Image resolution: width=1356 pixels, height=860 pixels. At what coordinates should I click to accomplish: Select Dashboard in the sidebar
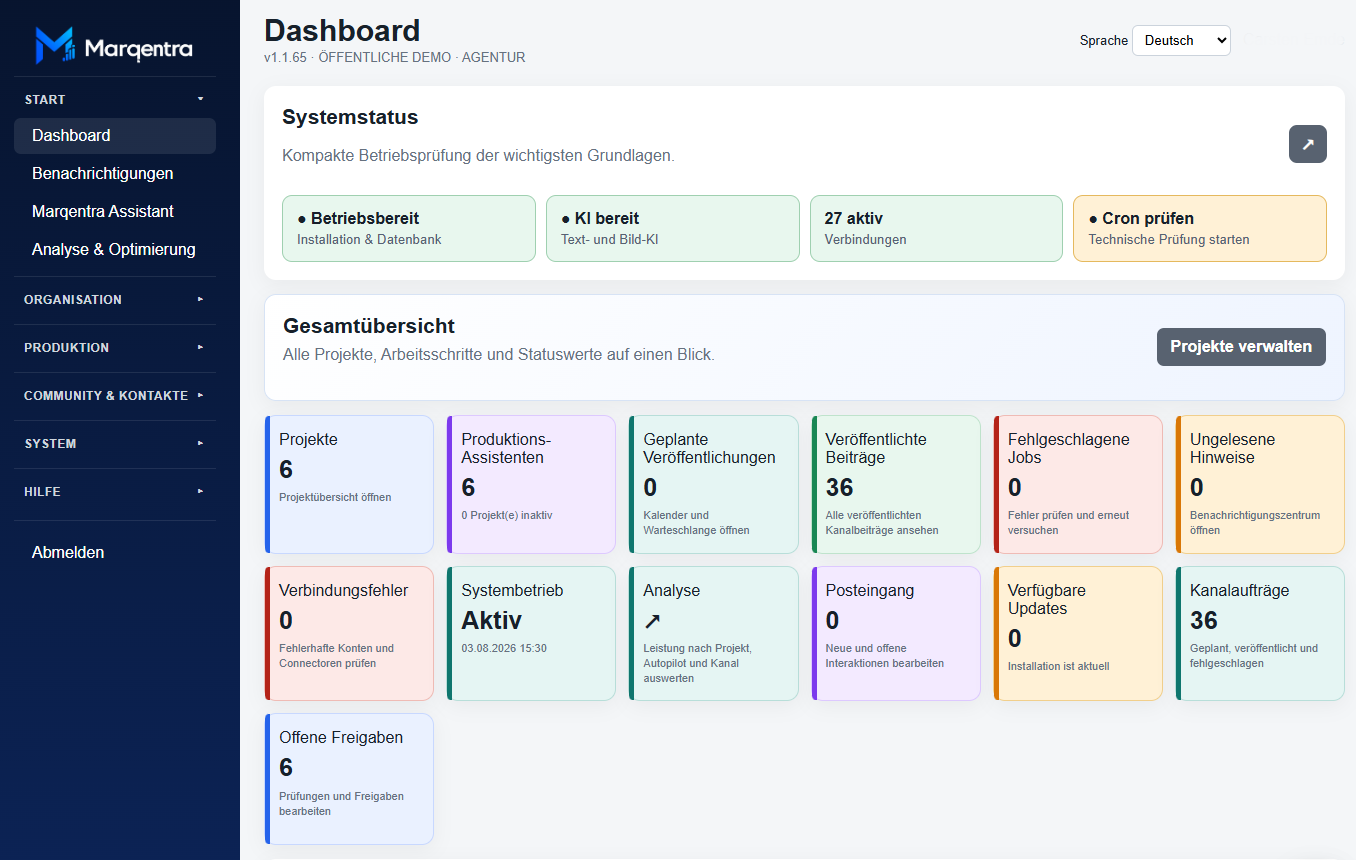115,135
